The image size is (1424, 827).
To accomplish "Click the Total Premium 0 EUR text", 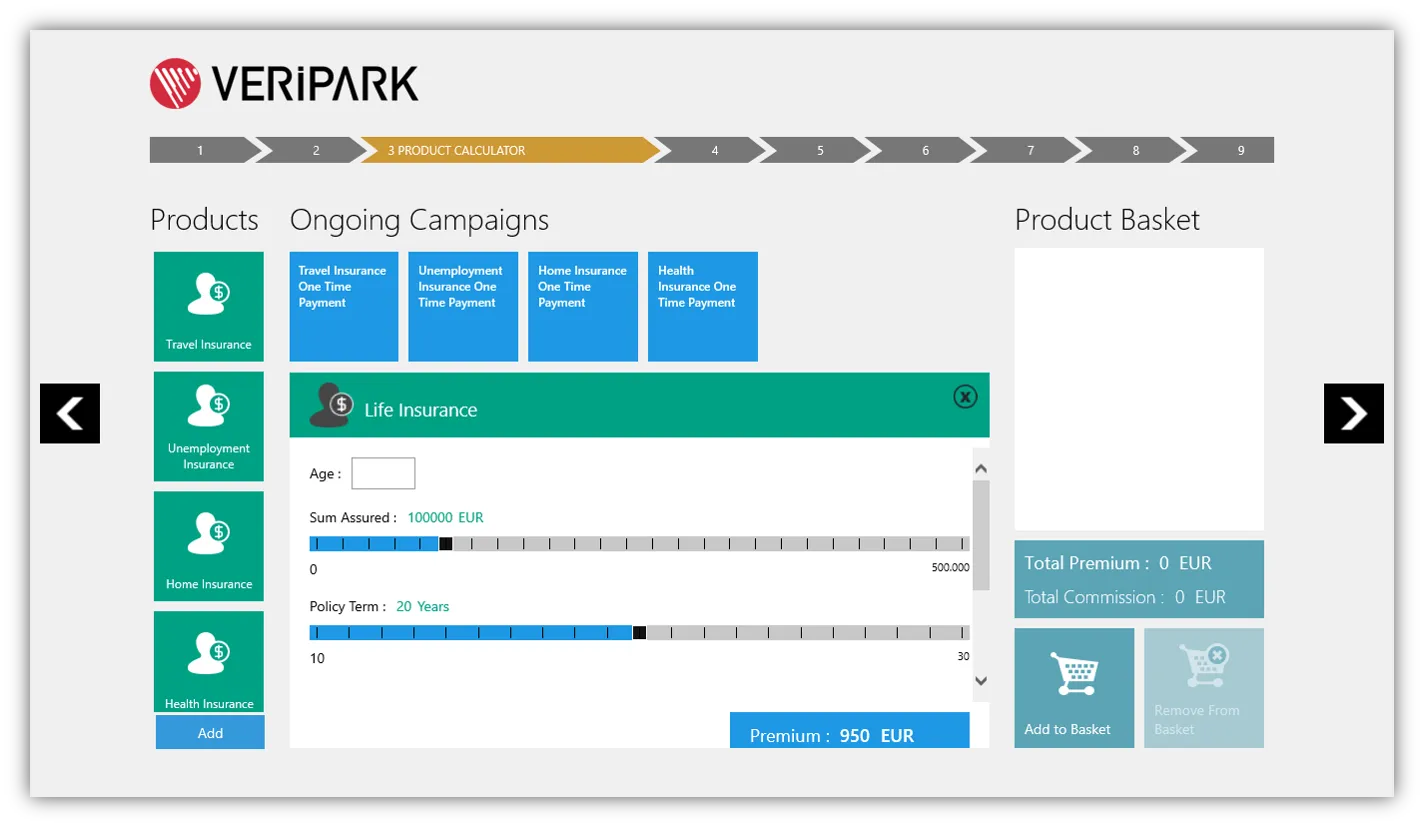I will coord(1118,563).
